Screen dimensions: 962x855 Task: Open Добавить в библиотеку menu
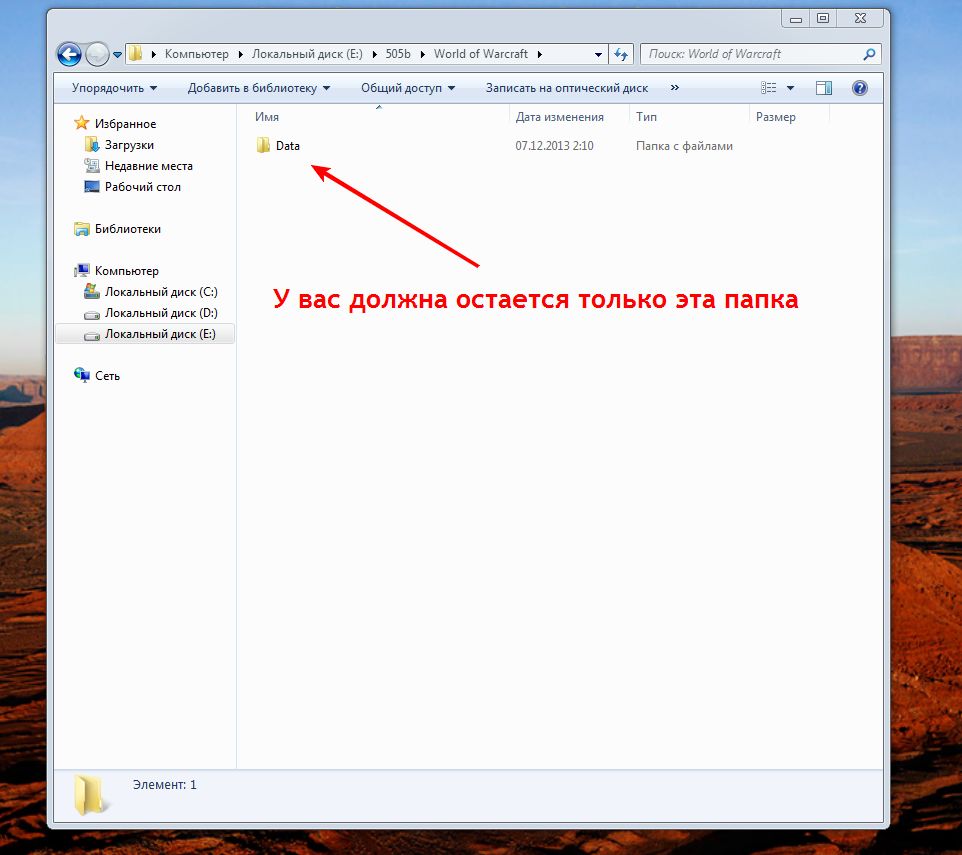click(x=259, y=88)
